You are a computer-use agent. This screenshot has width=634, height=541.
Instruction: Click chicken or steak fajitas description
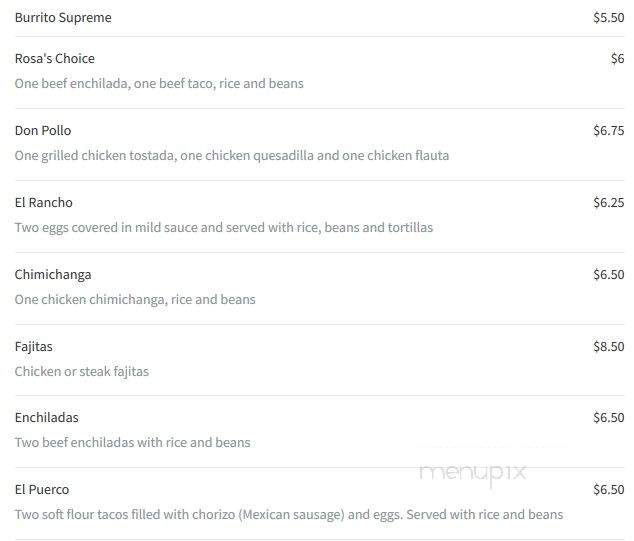pos(82,372)
